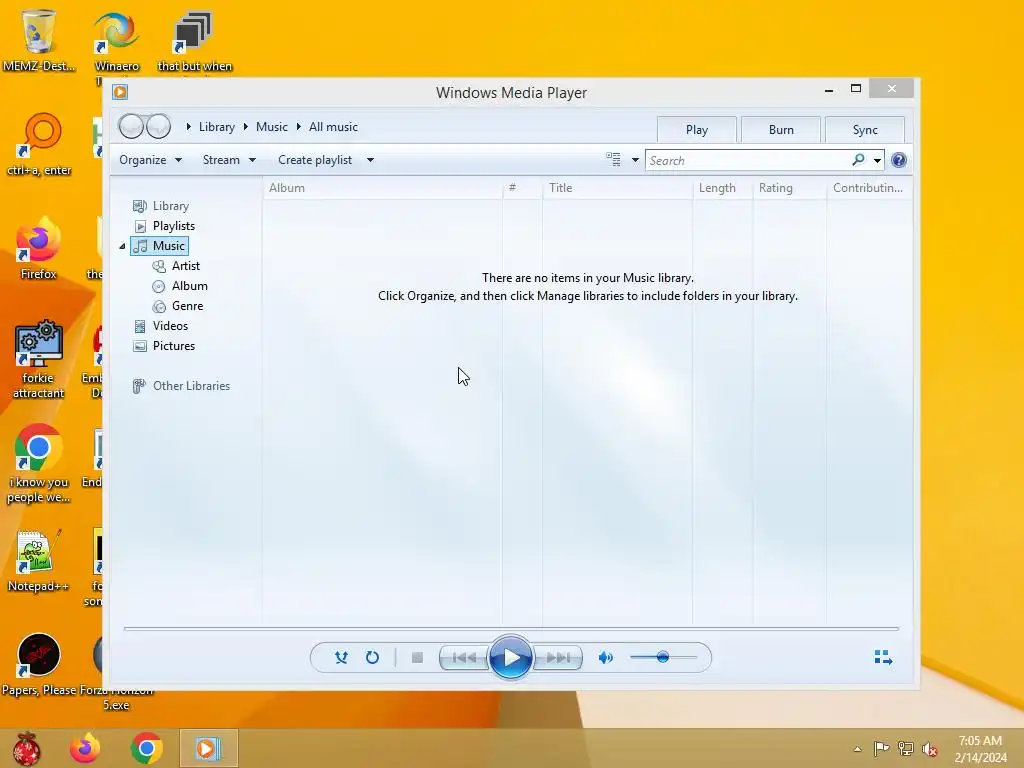Expand the breadcrumb arrow before Library
The height and width of the screenshot is (768, 1024).
(188, 127)
